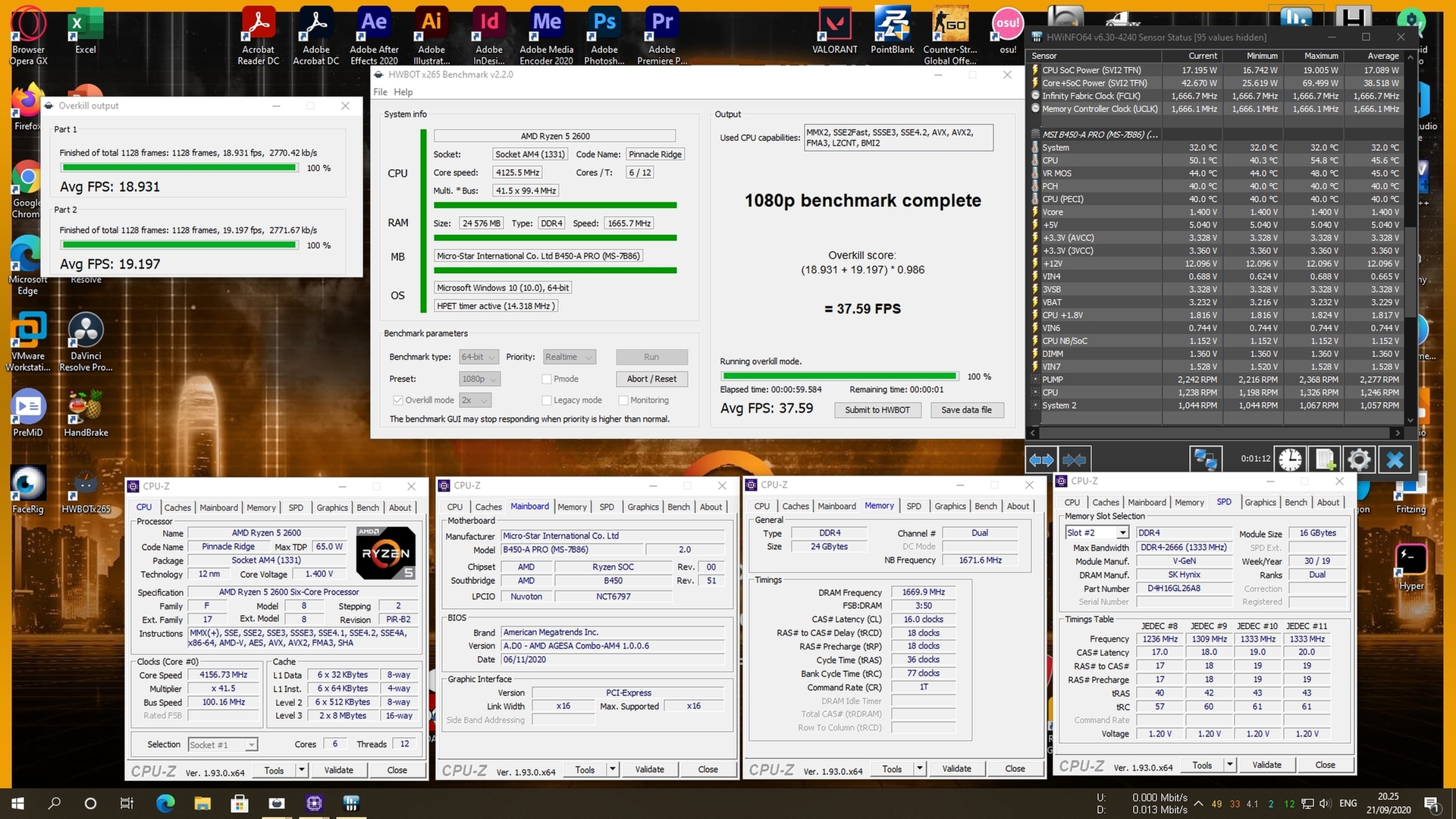Switch to the Caches tab in the CPU-Z CPU window
The height and width of the screenshot is (819, 1456).
177,508
